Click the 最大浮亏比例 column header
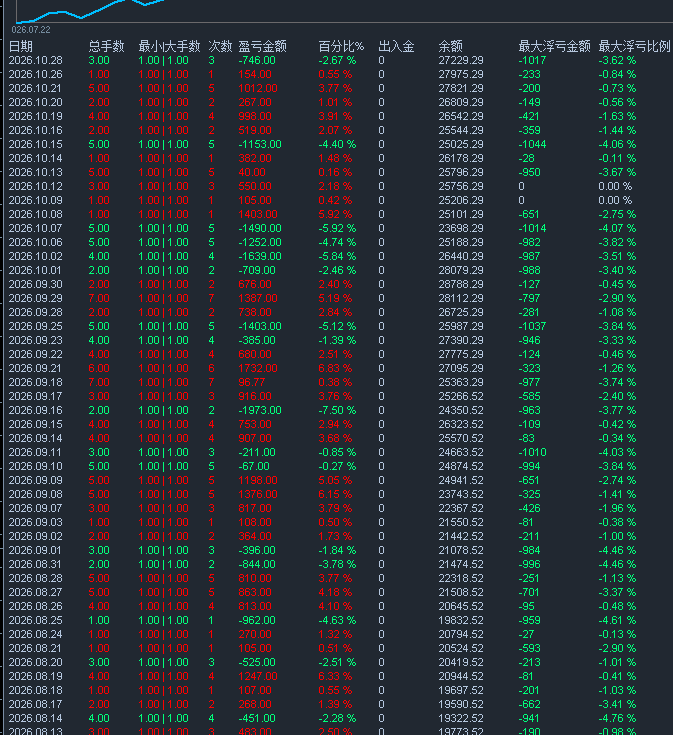The height and width of the screenshot is (736, 673). point(635,46)
